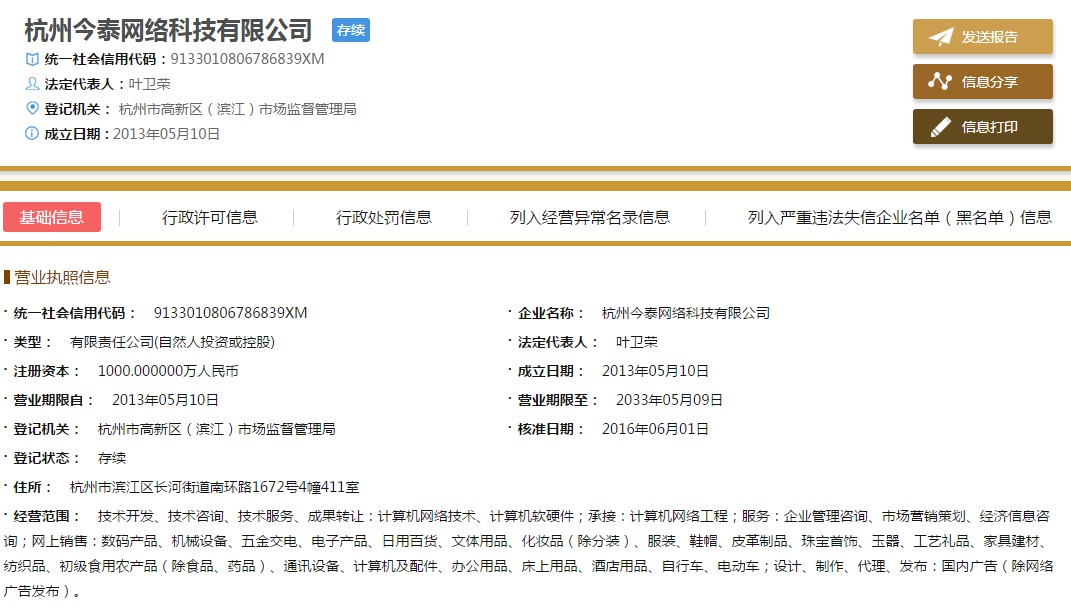
Task: View 列入经营异常名录信息 tab
Action: pos(590,217)
